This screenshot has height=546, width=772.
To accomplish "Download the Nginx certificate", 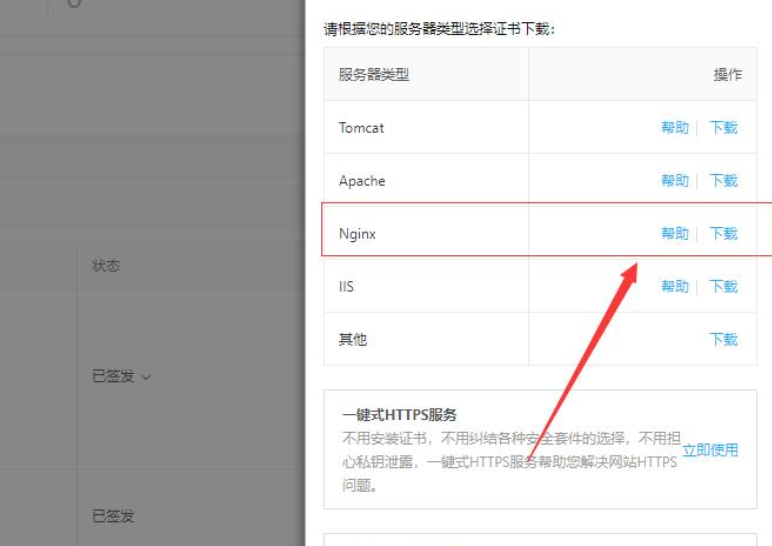I will tap(724, 233).
